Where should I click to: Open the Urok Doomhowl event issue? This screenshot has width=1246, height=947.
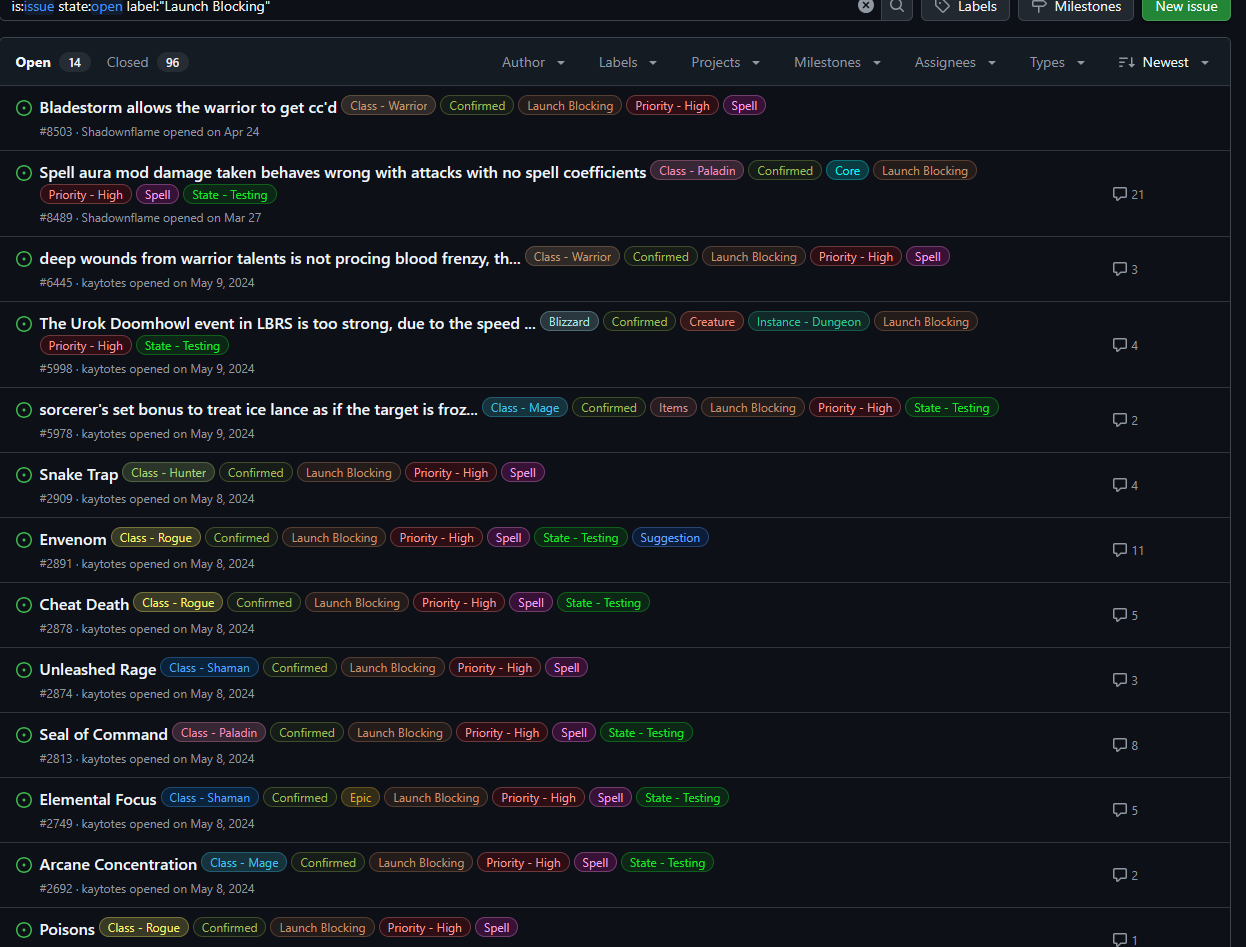287,323
